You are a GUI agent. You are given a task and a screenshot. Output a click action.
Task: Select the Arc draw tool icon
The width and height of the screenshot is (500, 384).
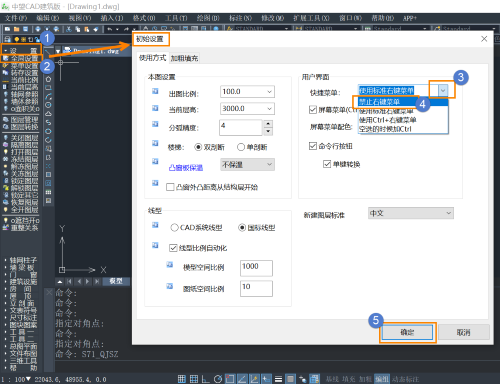point(48,97)
